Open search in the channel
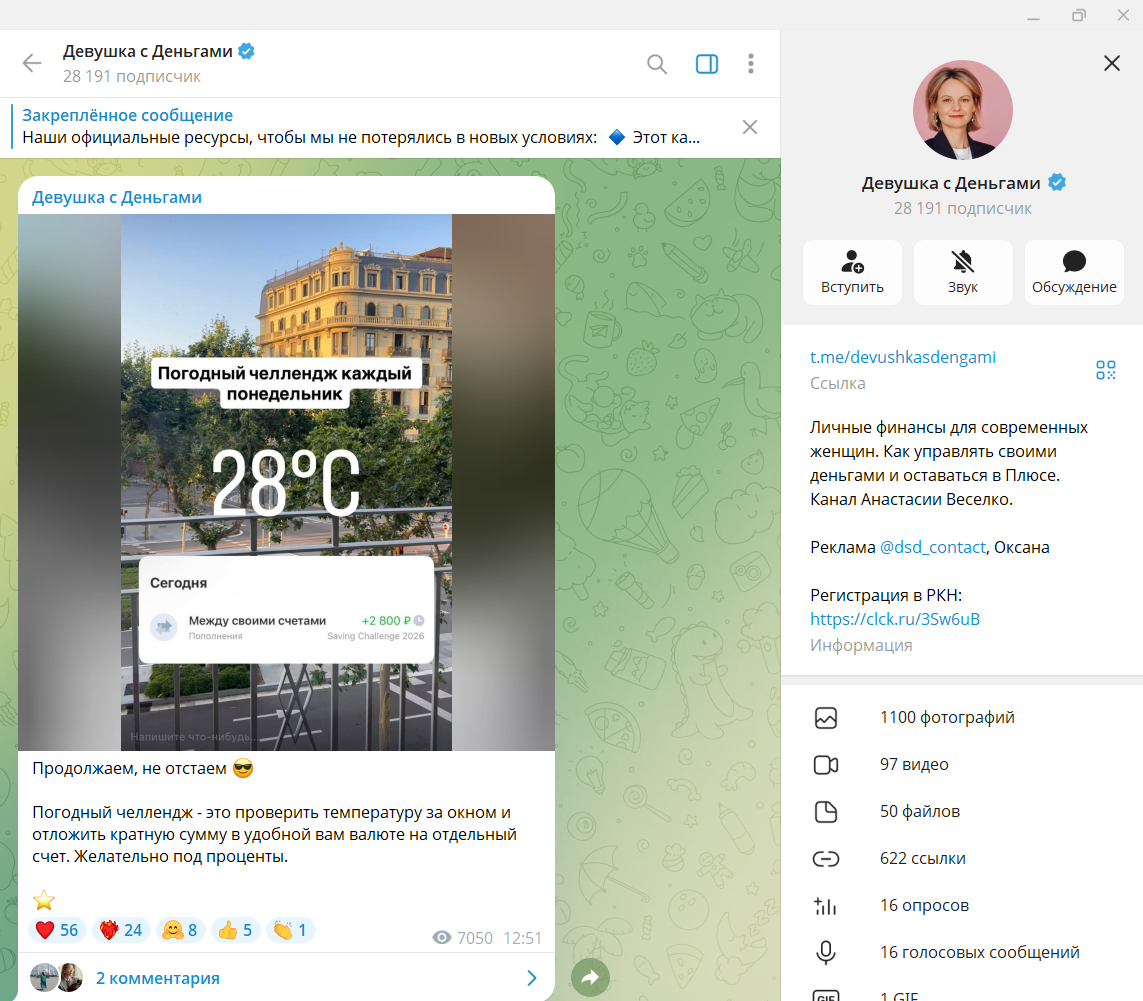 click(x=657, y=64)
